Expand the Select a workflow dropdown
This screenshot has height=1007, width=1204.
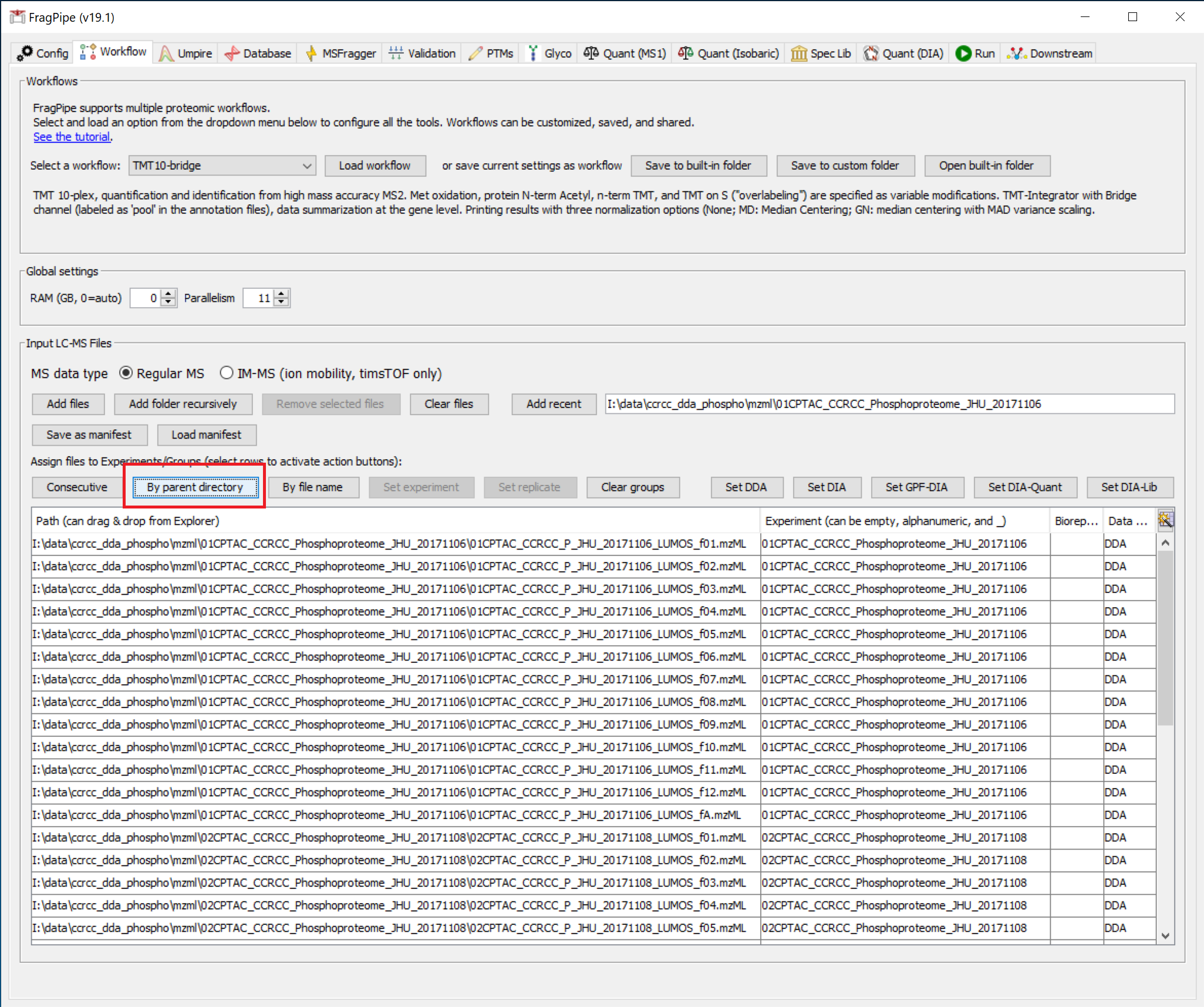[306, 166]
